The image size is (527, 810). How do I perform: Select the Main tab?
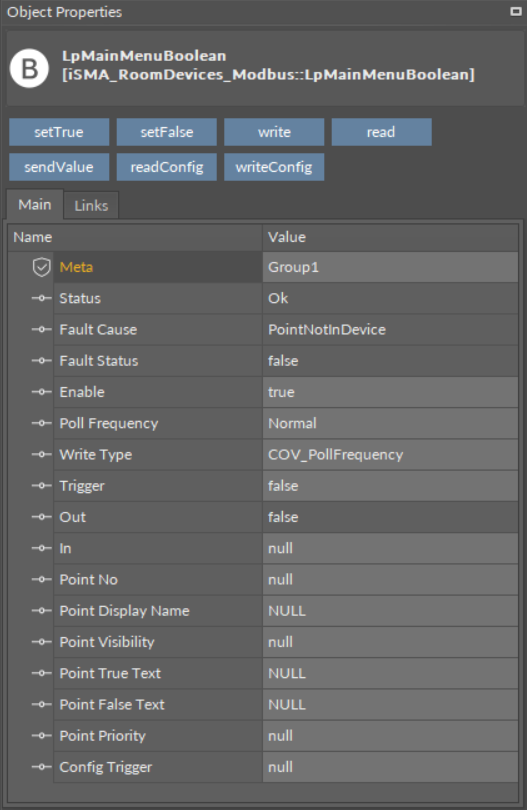tap(35, 205)
